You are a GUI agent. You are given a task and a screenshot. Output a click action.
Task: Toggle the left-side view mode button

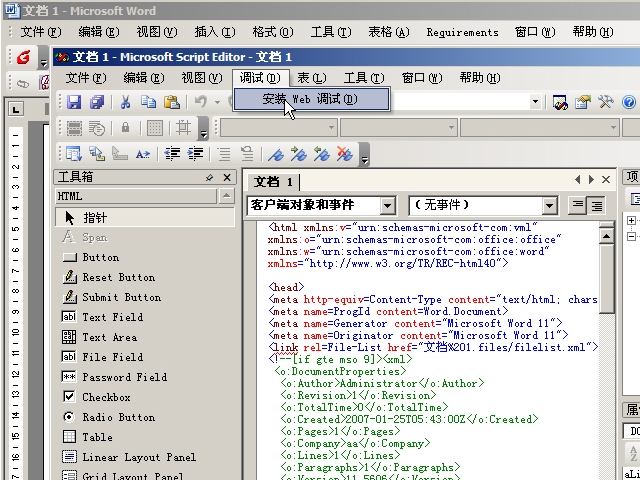click(x=578, y=205)
